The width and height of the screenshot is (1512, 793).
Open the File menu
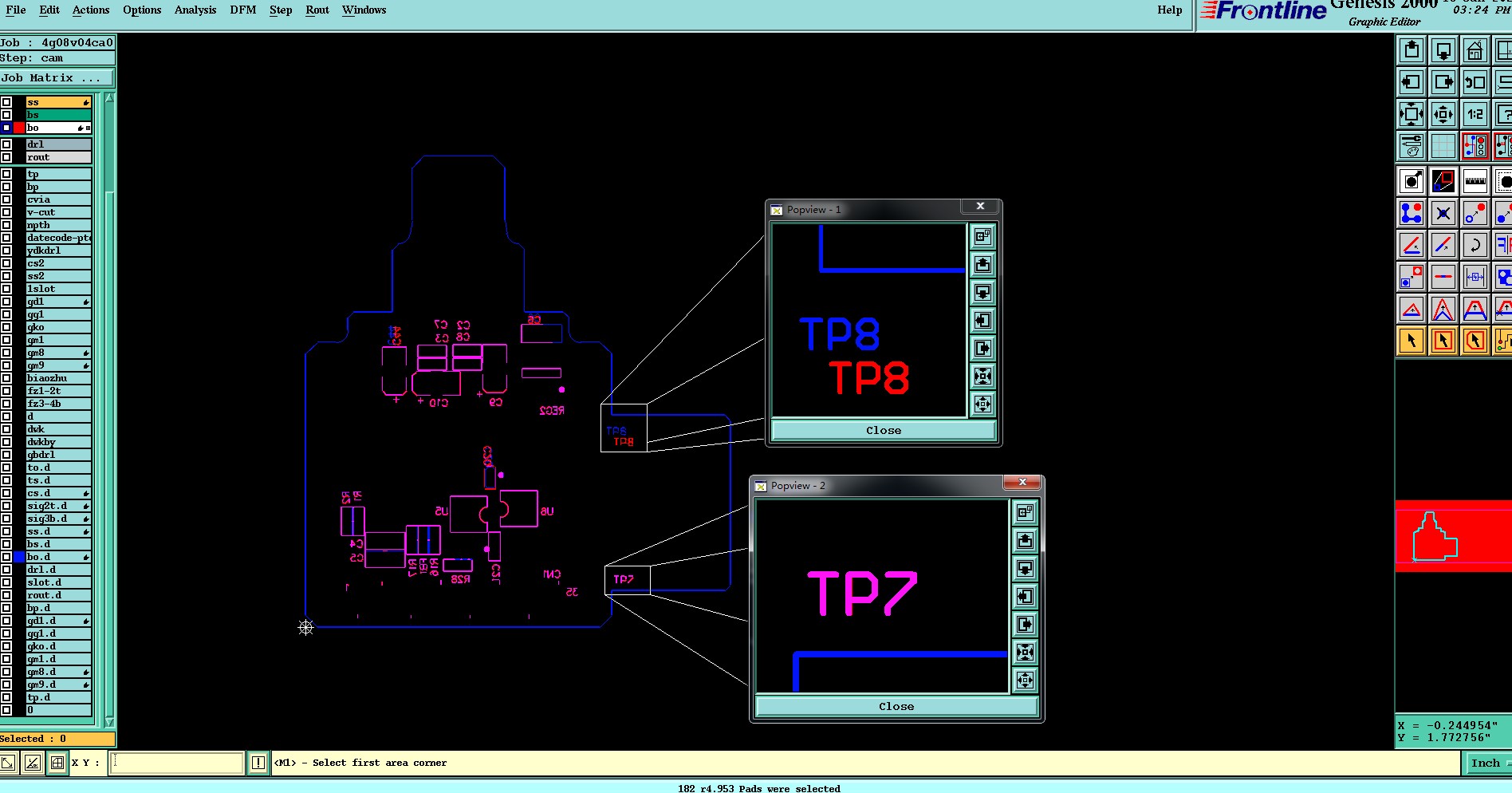click(x=16, y=10)
